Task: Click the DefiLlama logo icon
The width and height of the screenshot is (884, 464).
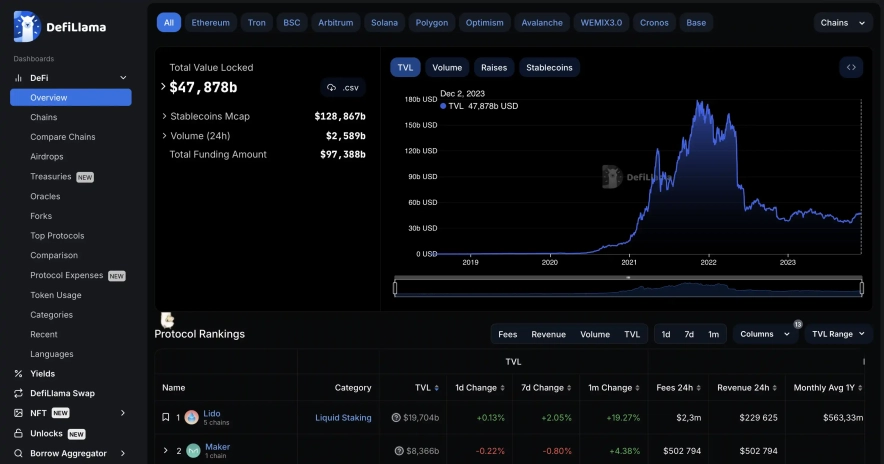Action: 27,27
